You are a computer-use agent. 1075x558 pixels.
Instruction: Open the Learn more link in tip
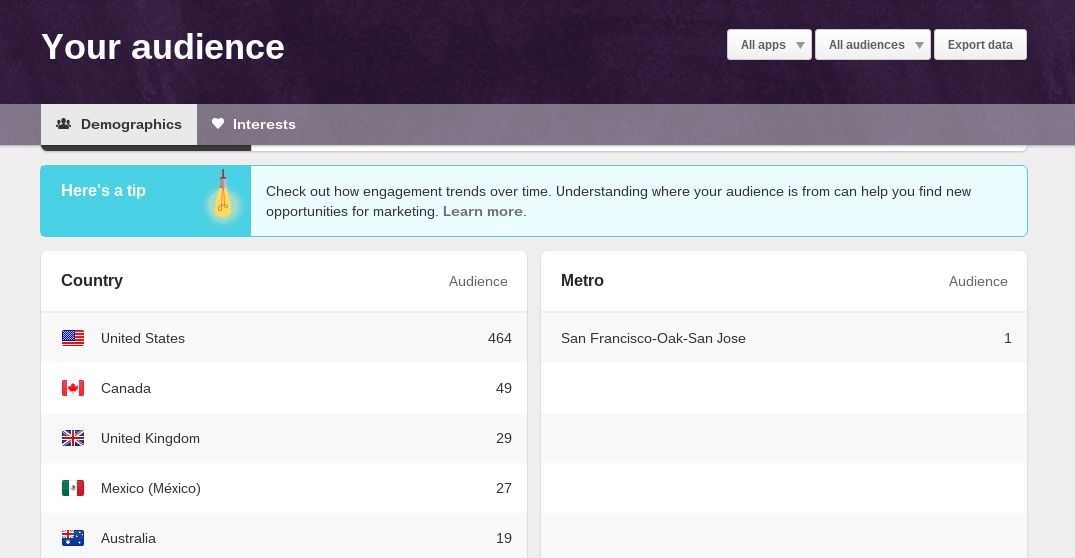(x=483, y=211)
